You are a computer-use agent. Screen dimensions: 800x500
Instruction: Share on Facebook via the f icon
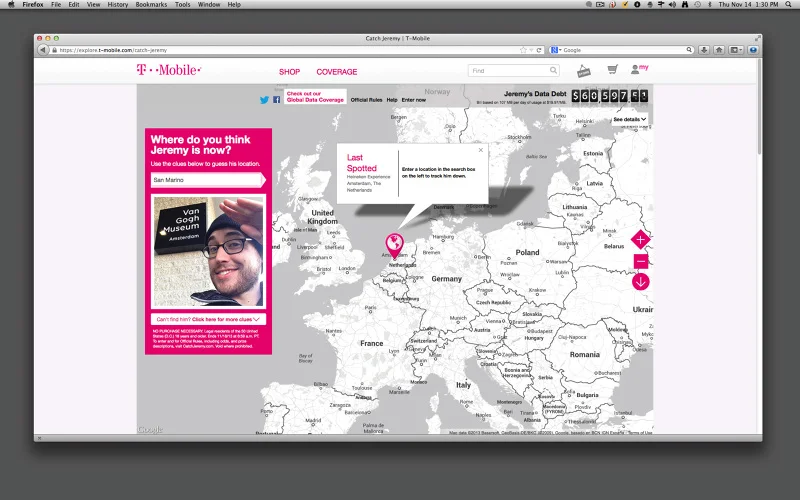(x=277, y=100)
